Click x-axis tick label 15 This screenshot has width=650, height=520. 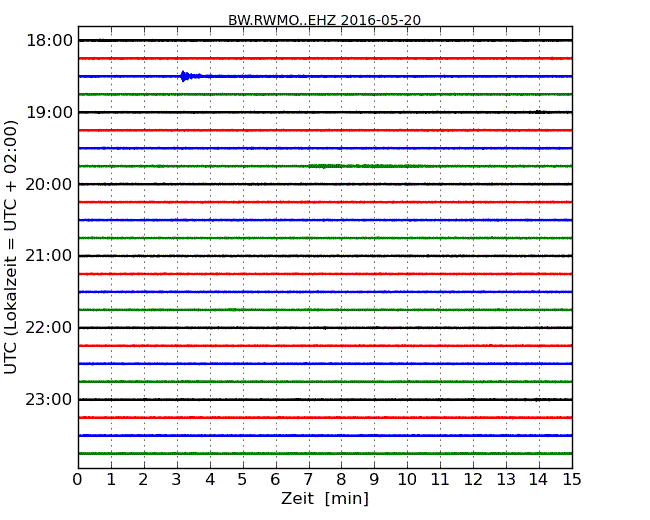(572, 480)
